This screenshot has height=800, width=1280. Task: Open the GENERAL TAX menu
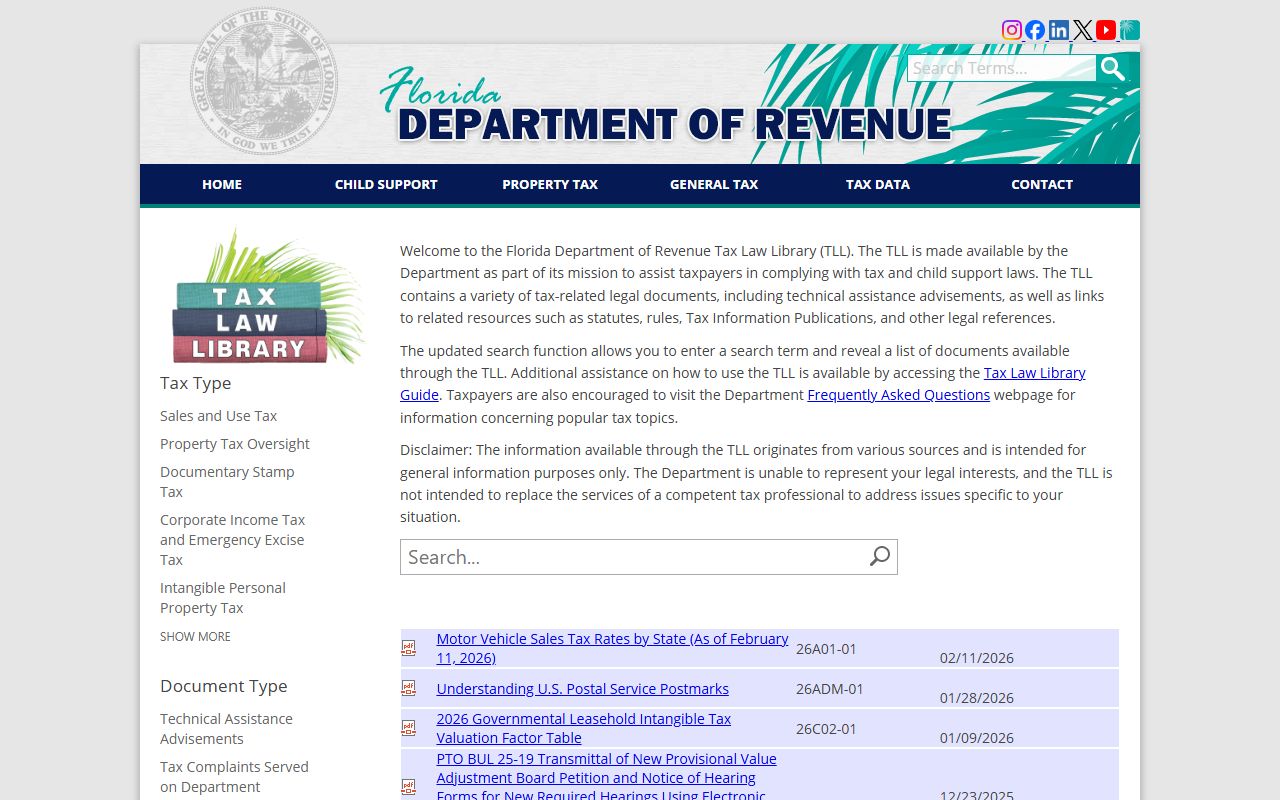[x=714, y=184]
